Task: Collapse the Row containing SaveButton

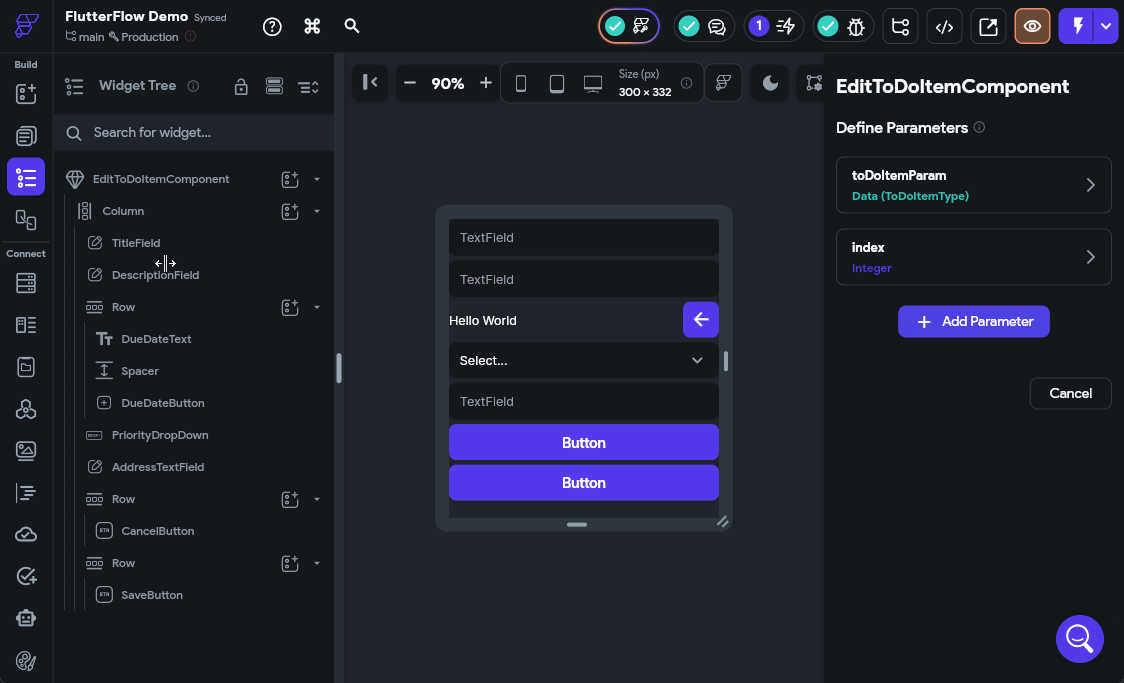Action: coord(317,563)
